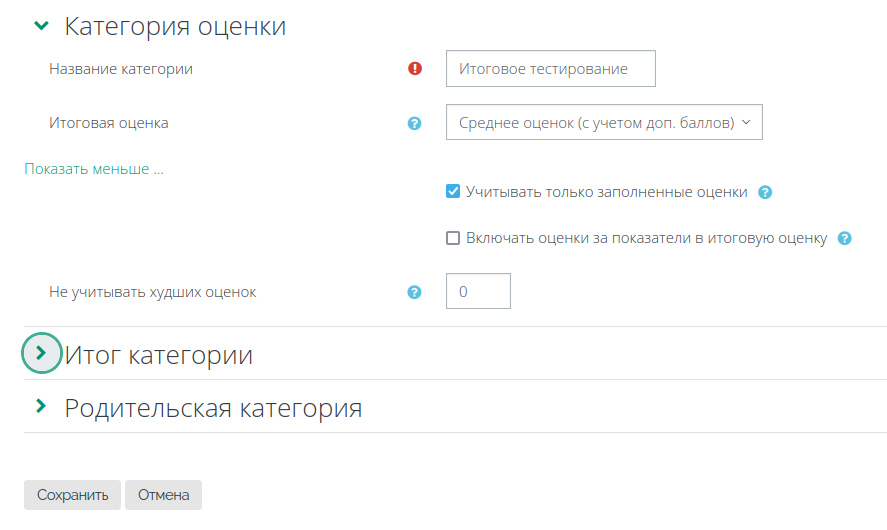
Task: Open help for Учитывать только заполненные оценки
Action: 765,192
